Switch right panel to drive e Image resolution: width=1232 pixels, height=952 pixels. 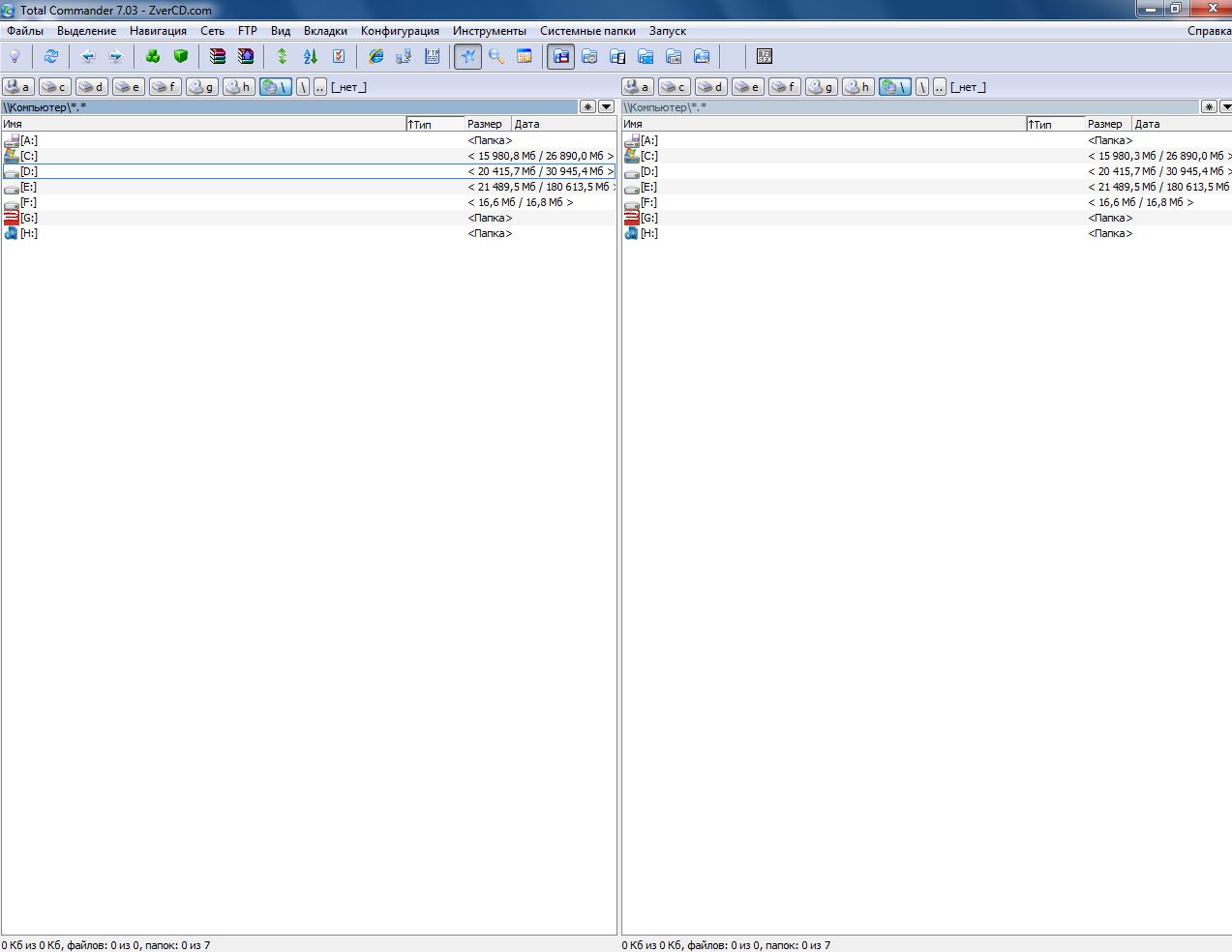click(748, 87)
